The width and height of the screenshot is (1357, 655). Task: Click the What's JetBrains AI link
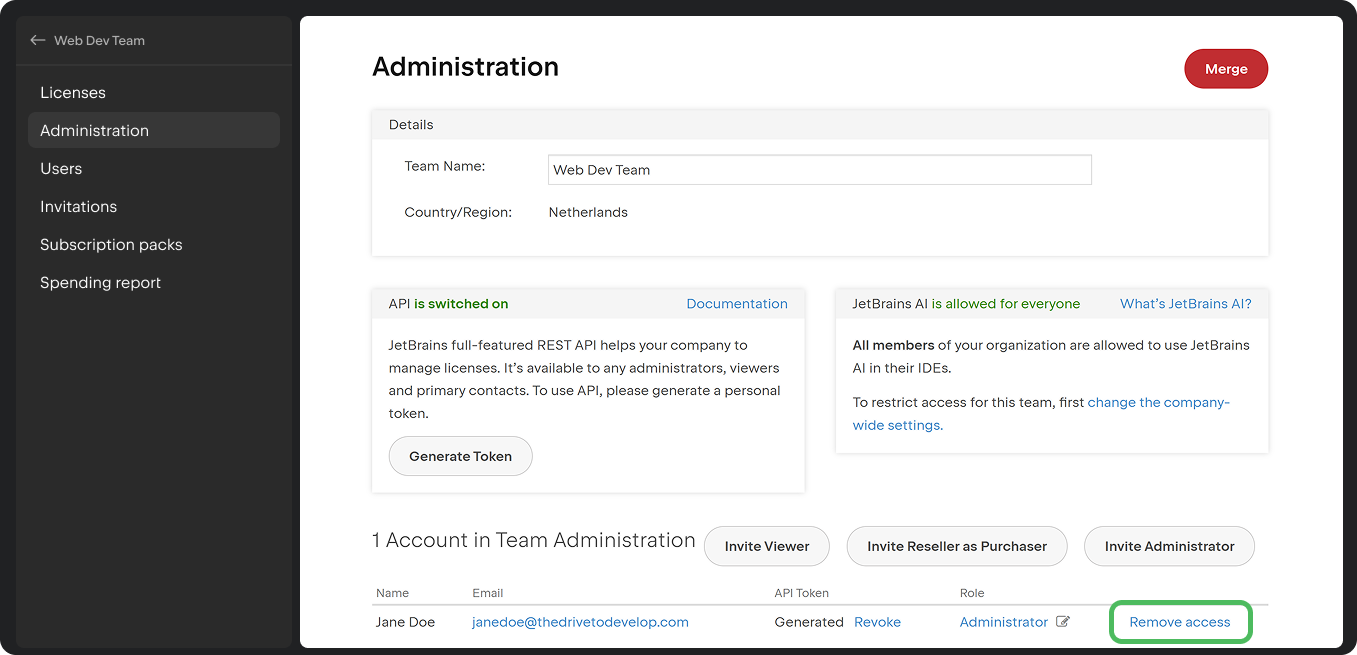coord(1186,303)
